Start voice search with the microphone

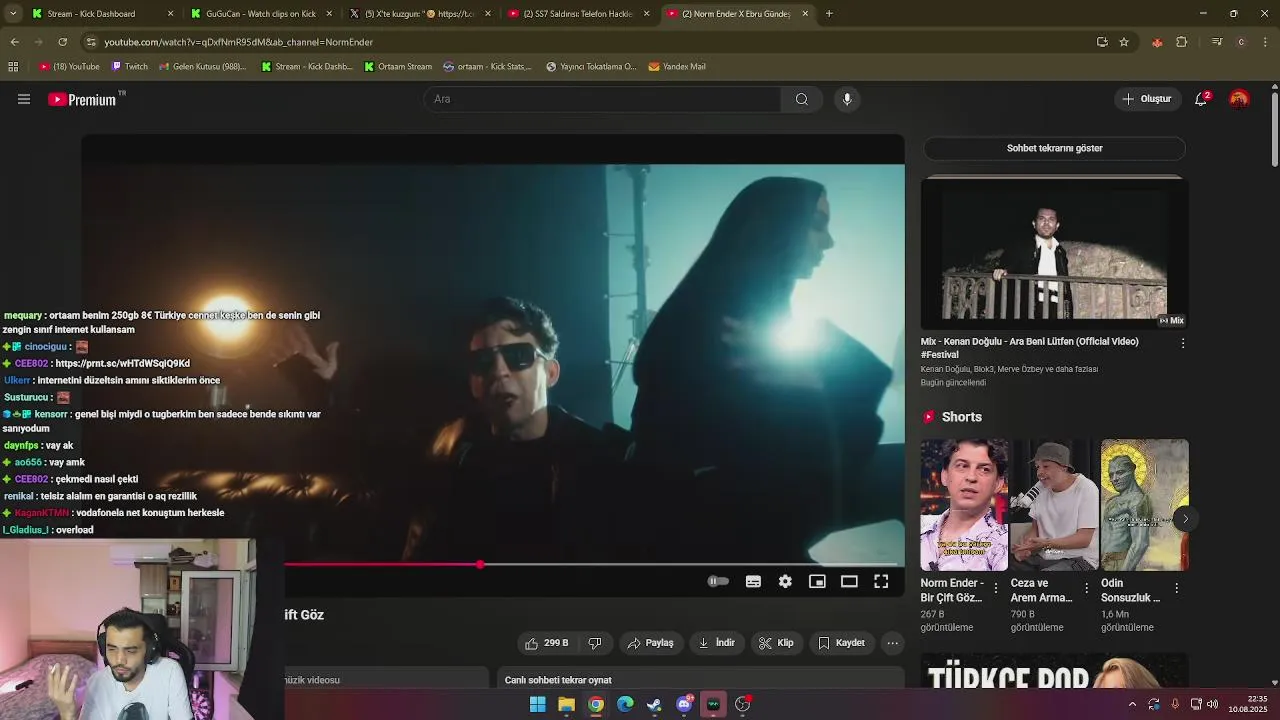pos(847,99)
